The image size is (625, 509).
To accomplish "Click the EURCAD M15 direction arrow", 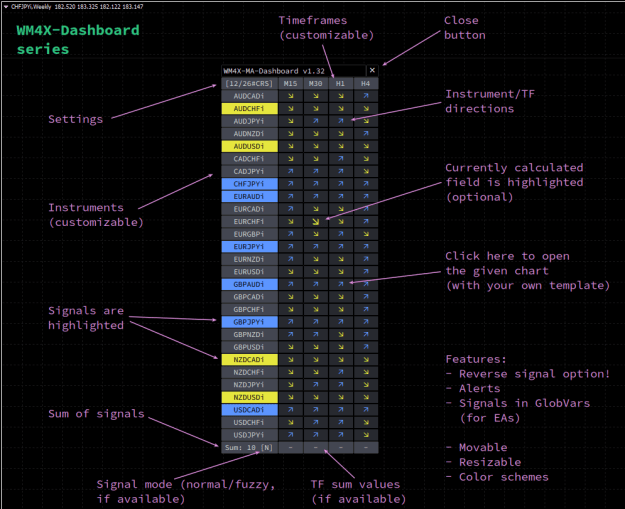I will tap(291, 209).
